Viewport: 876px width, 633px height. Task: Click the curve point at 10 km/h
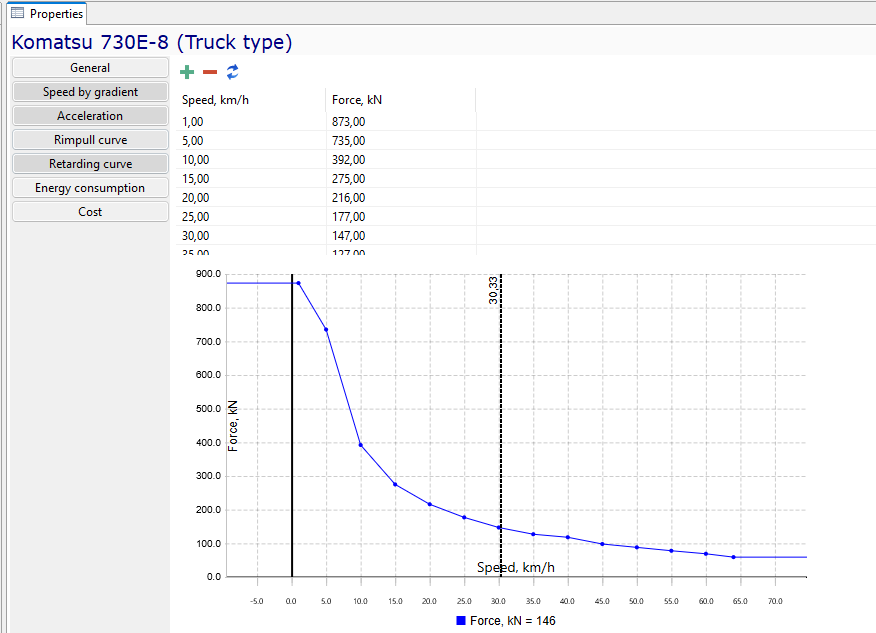[x=361, y=445]
